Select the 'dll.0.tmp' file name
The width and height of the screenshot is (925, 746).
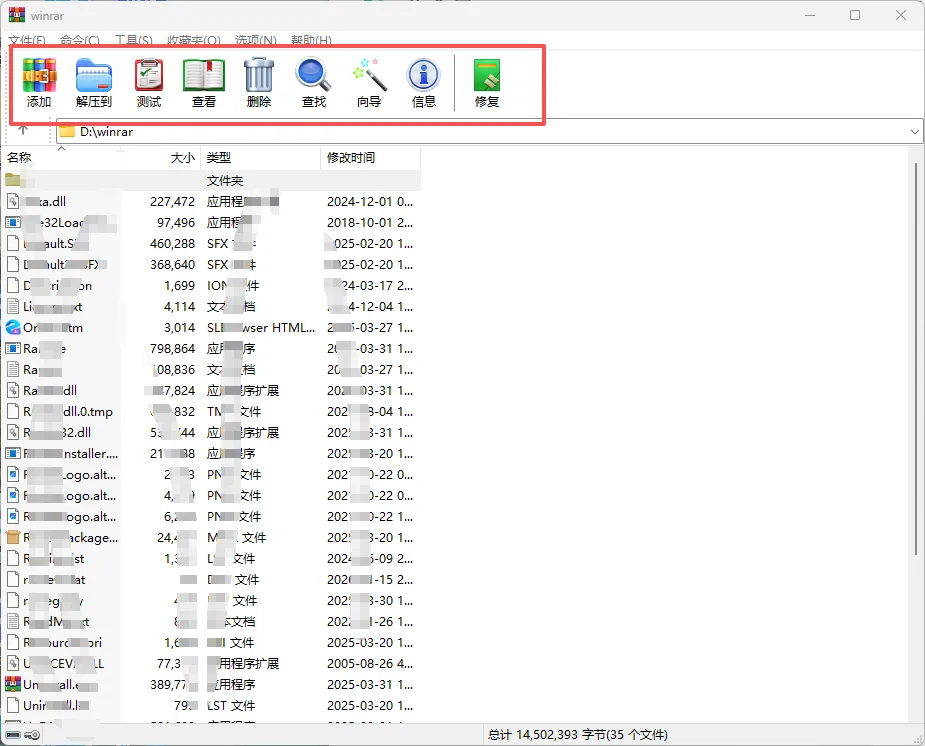[x=68, y=411]
